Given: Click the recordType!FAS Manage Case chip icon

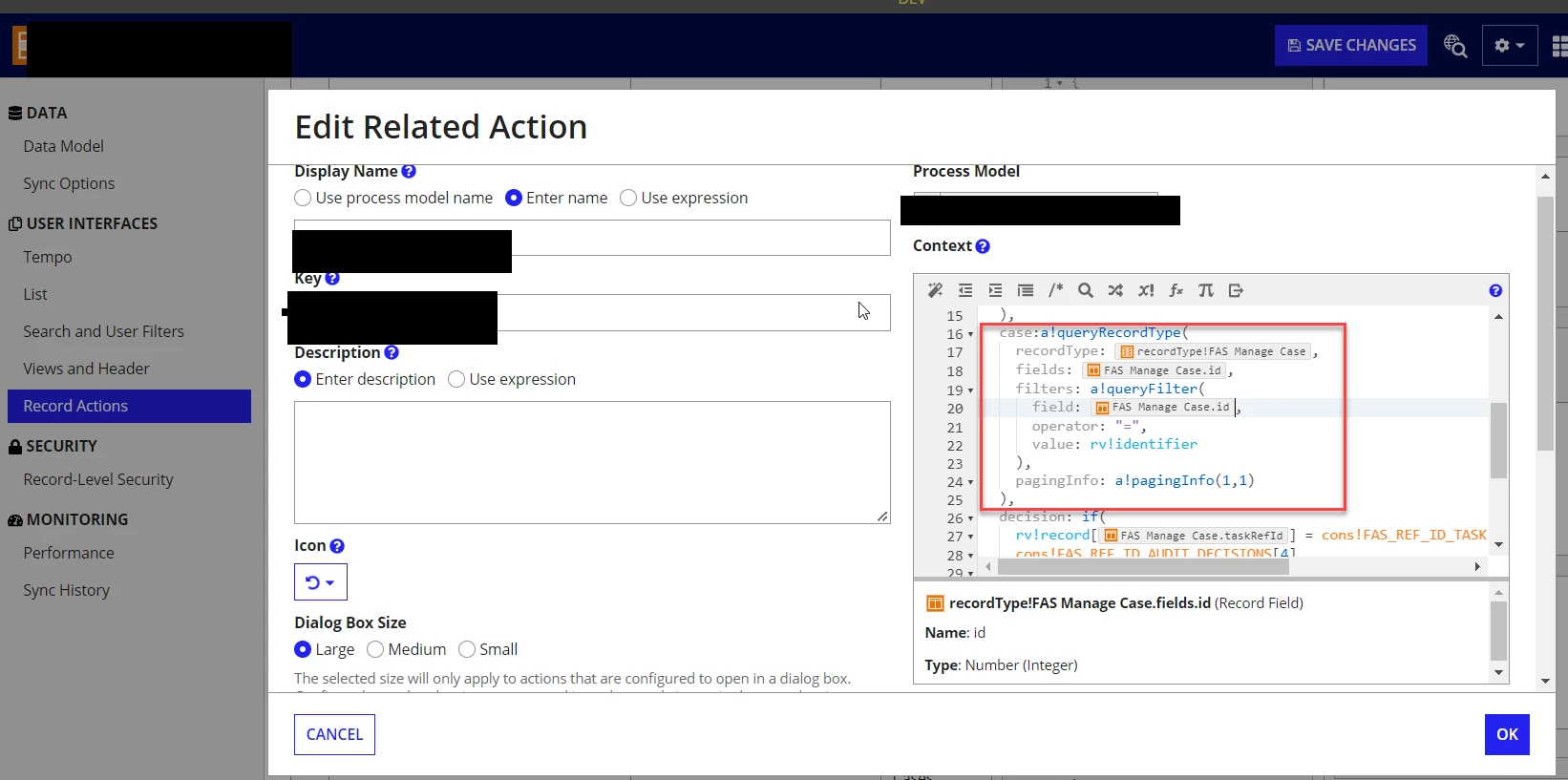Looking at the screenshot, I should click(x=1127, y=351).
